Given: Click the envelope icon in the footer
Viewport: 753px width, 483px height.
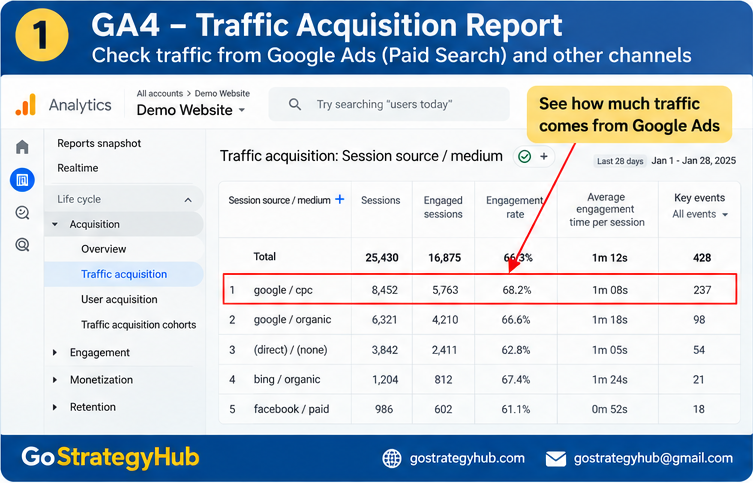Looking at the screenshot, I should coord(556,459).
